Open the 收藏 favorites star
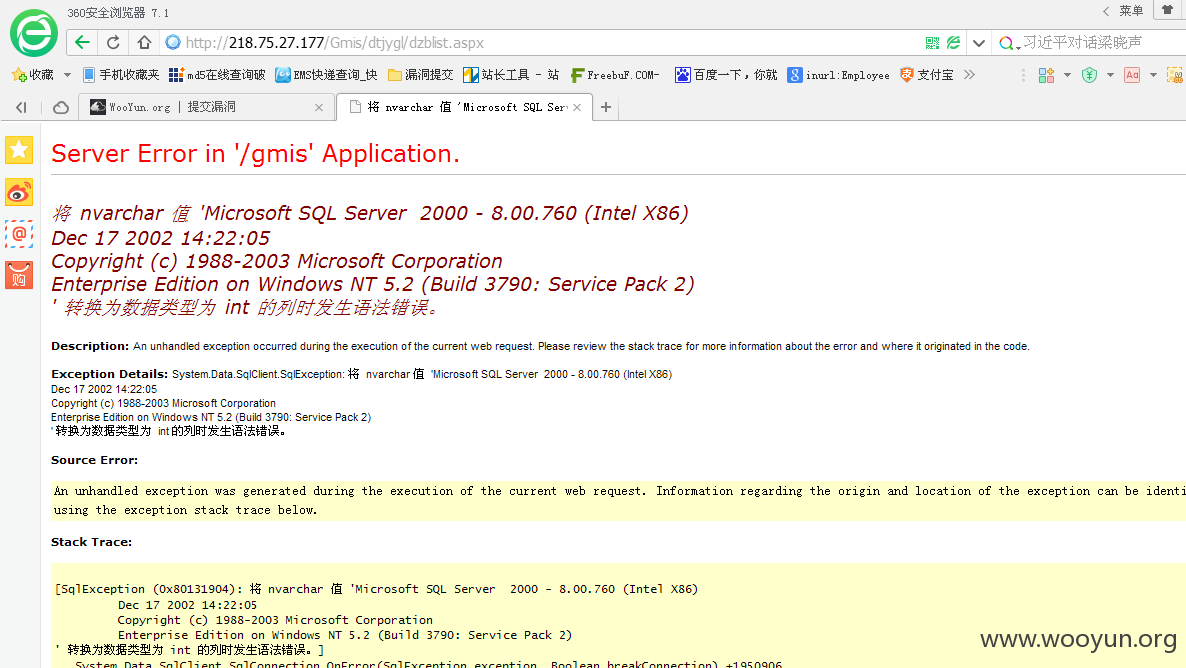Viewport: 1186px width, 668px height. [x=33, y=75]
